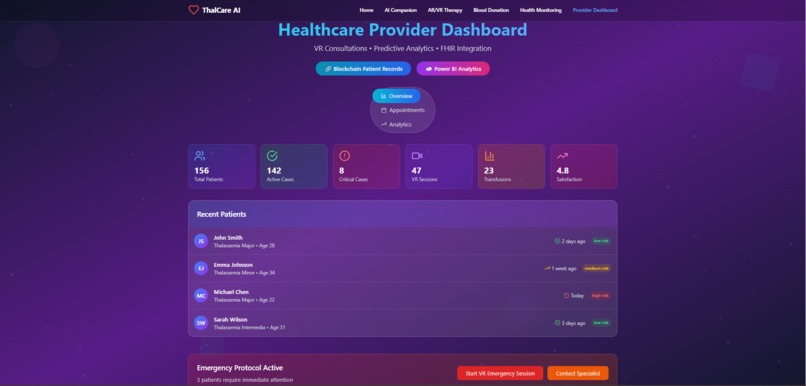Click Sarah Wilson's low risk badge
This screenshot has width=806, height=386.
coord(601,323)
